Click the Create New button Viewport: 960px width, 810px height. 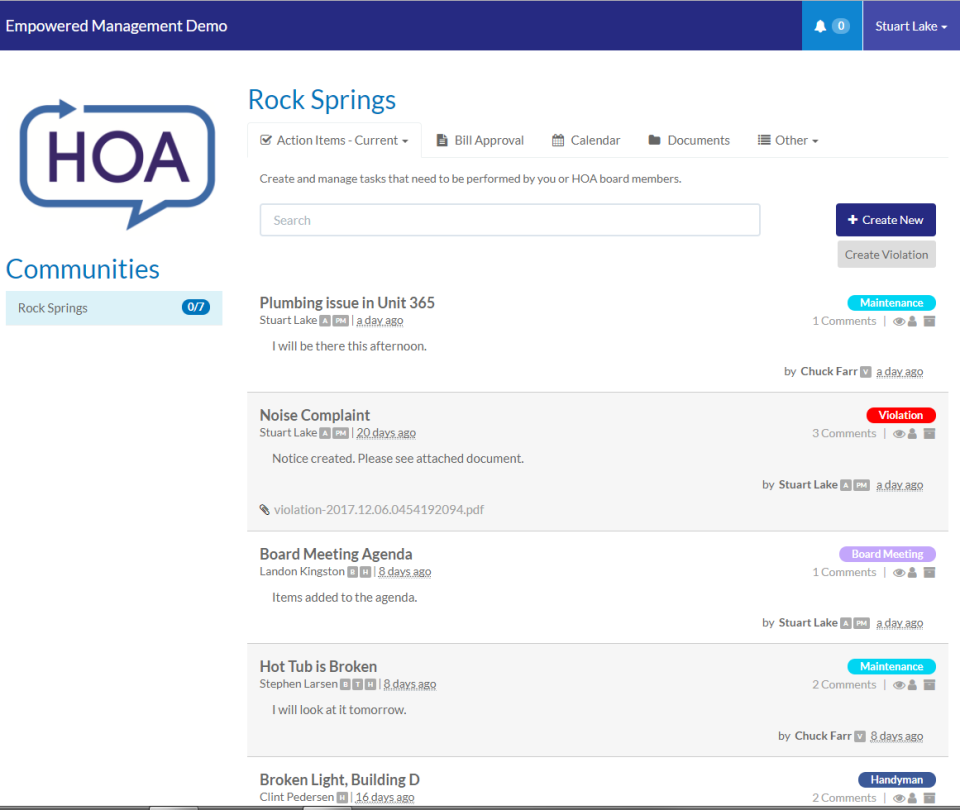[x=885, y=219]
